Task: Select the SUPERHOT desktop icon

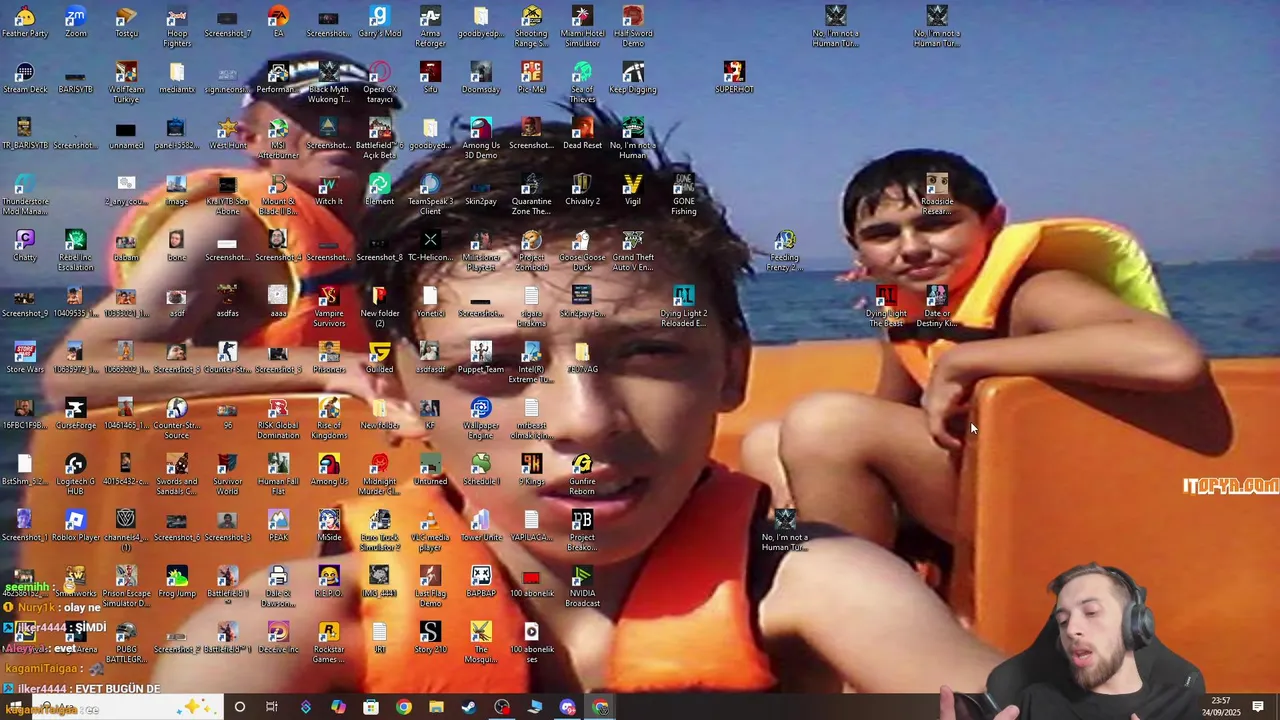Action: 734,78
